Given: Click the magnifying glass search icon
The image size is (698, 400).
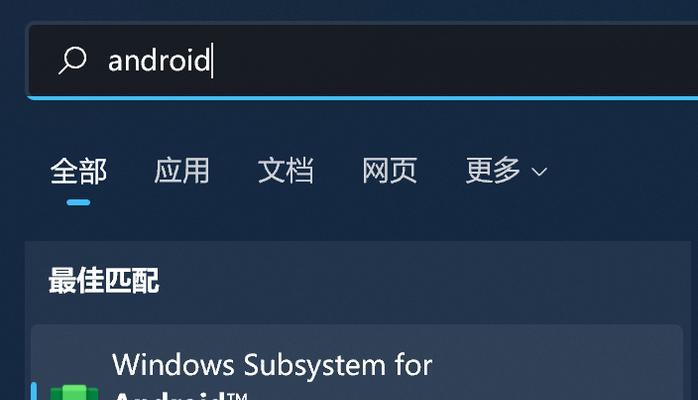Looking at the screenshot, I should click(73, 61).
